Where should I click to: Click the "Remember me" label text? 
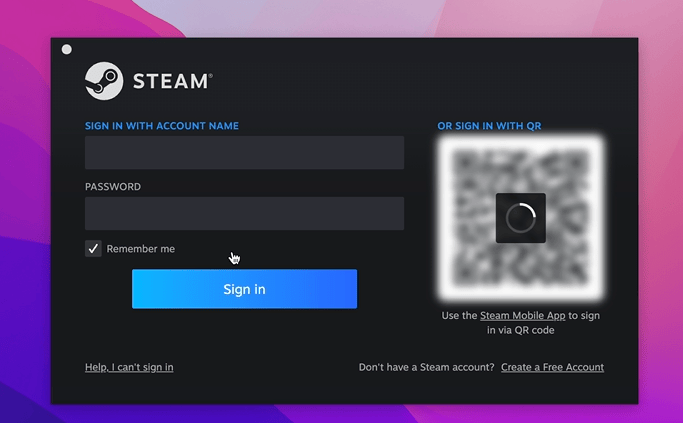(x=140, y=249)
